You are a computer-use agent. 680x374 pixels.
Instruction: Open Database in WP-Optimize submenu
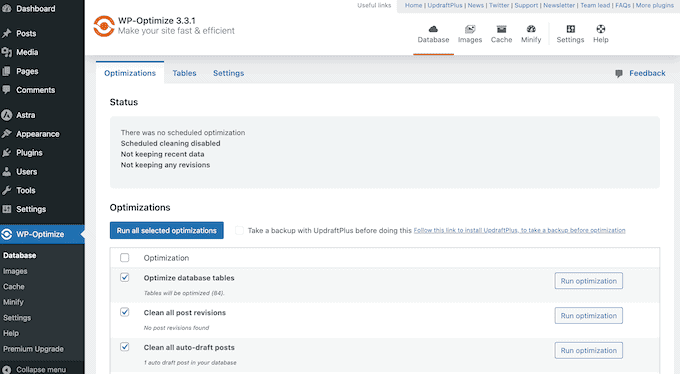pyautogui.click(x=20, y=256)
